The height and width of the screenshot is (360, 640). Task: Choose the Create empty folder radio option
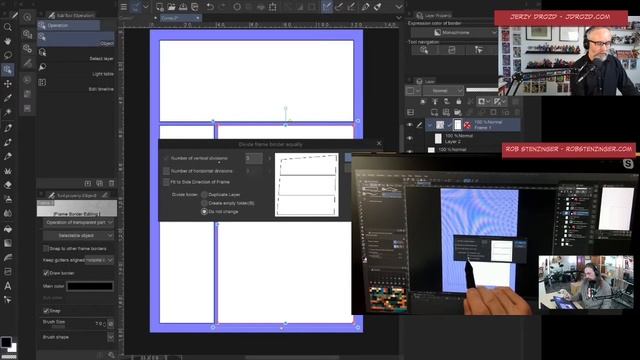(x=204, y=203)
